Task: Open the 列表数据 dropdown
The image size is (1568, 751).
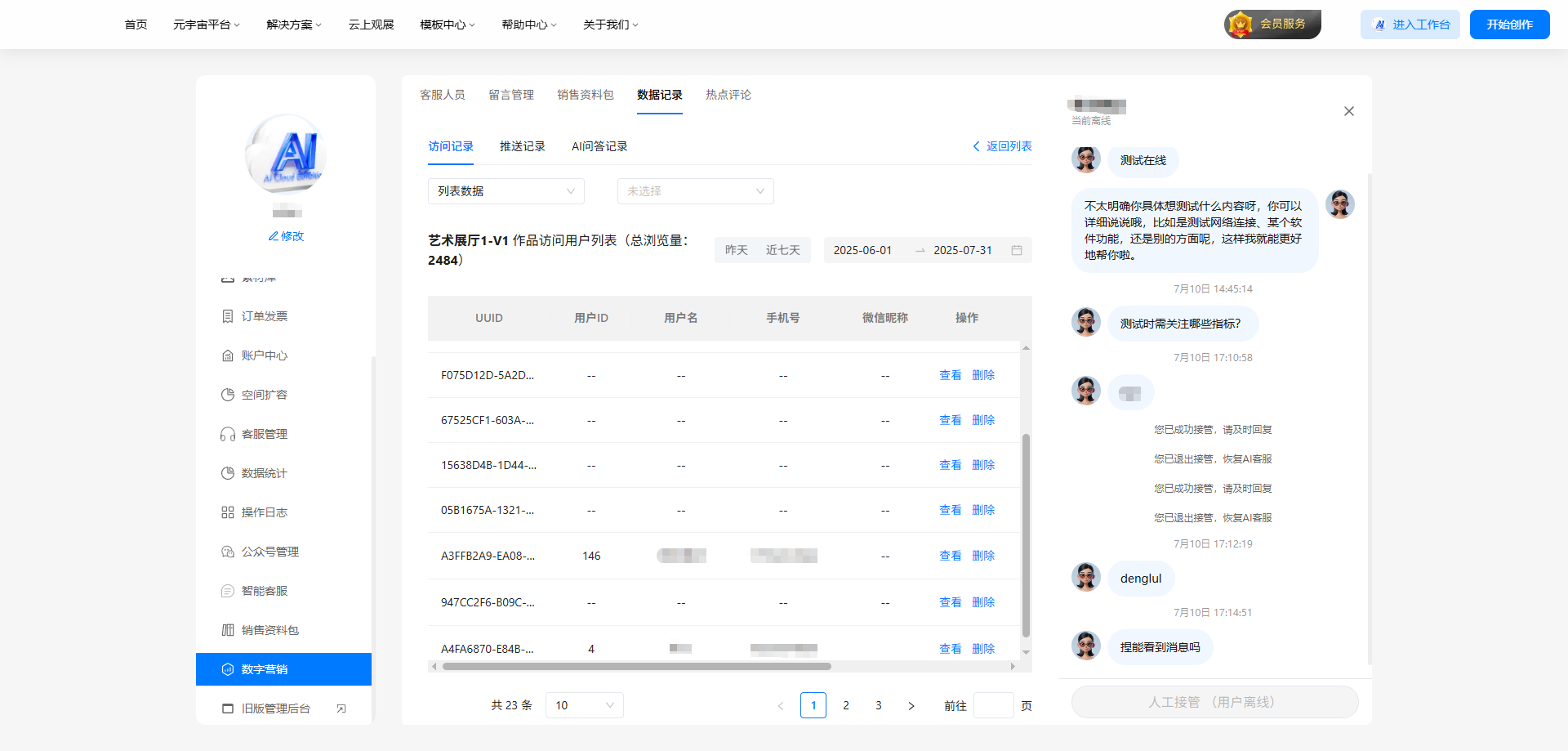Action: click(x=506, y=190)
